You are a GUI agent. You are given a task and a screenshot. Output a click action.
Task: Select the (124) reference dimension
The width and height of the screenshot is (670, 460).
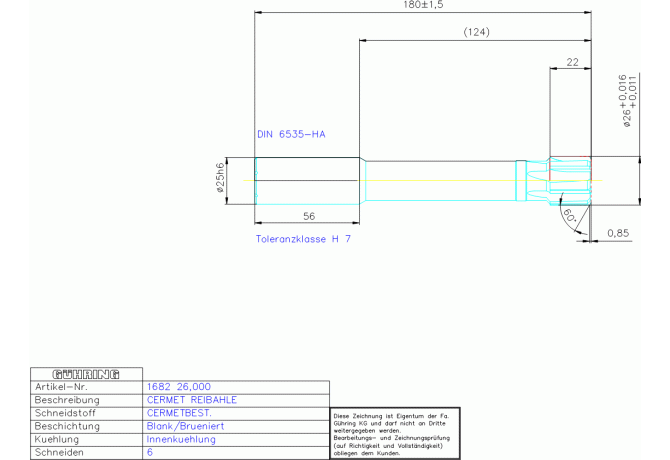pos(476,32)
